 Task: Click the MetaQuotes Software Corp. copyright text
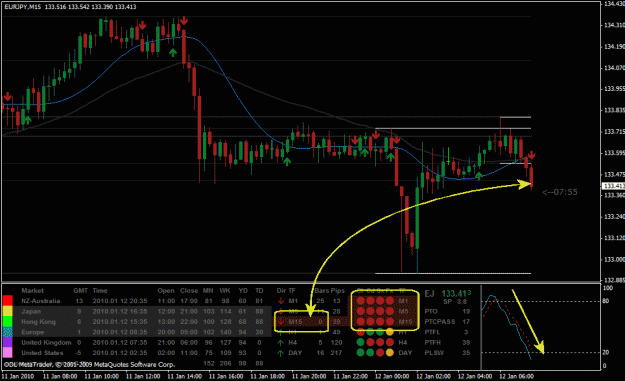[90, 364]
